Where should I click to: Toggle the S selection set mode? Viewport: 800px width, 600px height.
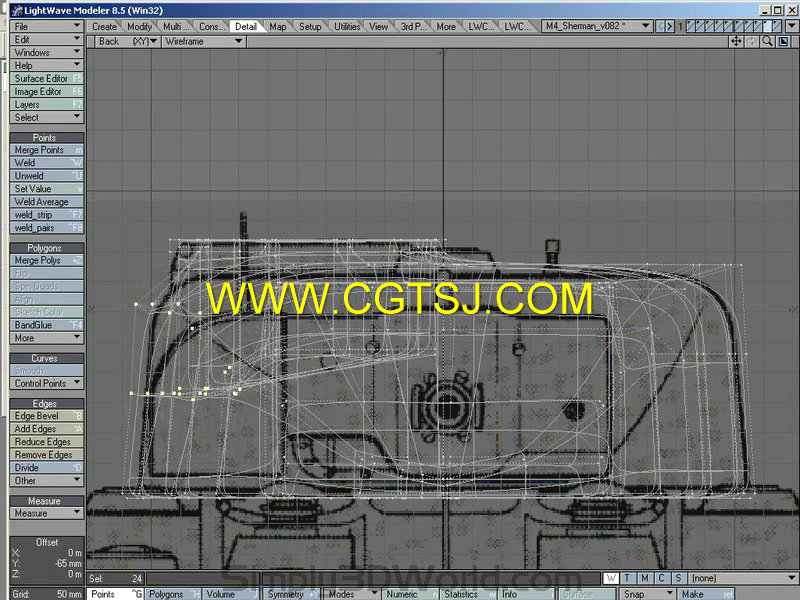(x=678, y=579)
